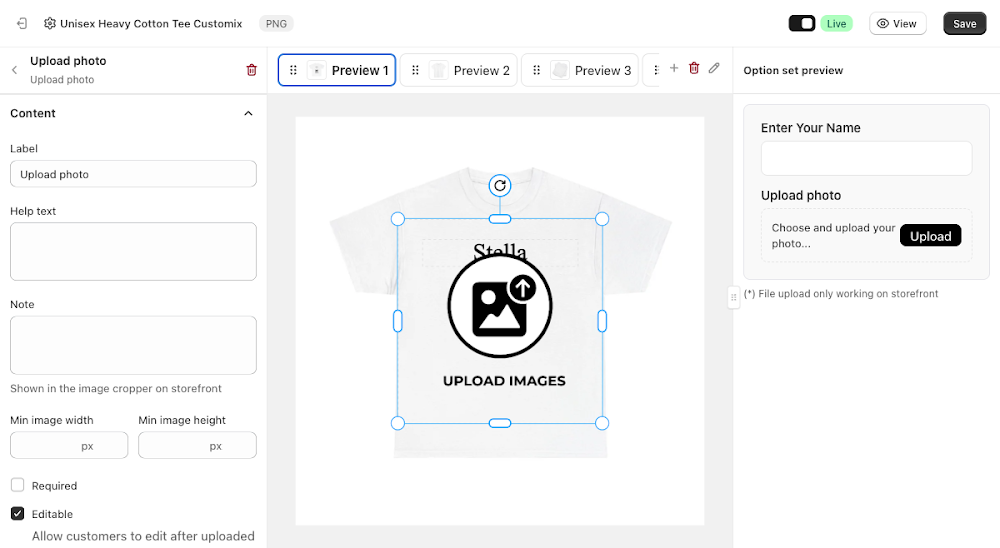
Task: Click drag handle of Preview 3 tab
Action: click(536, 70)
